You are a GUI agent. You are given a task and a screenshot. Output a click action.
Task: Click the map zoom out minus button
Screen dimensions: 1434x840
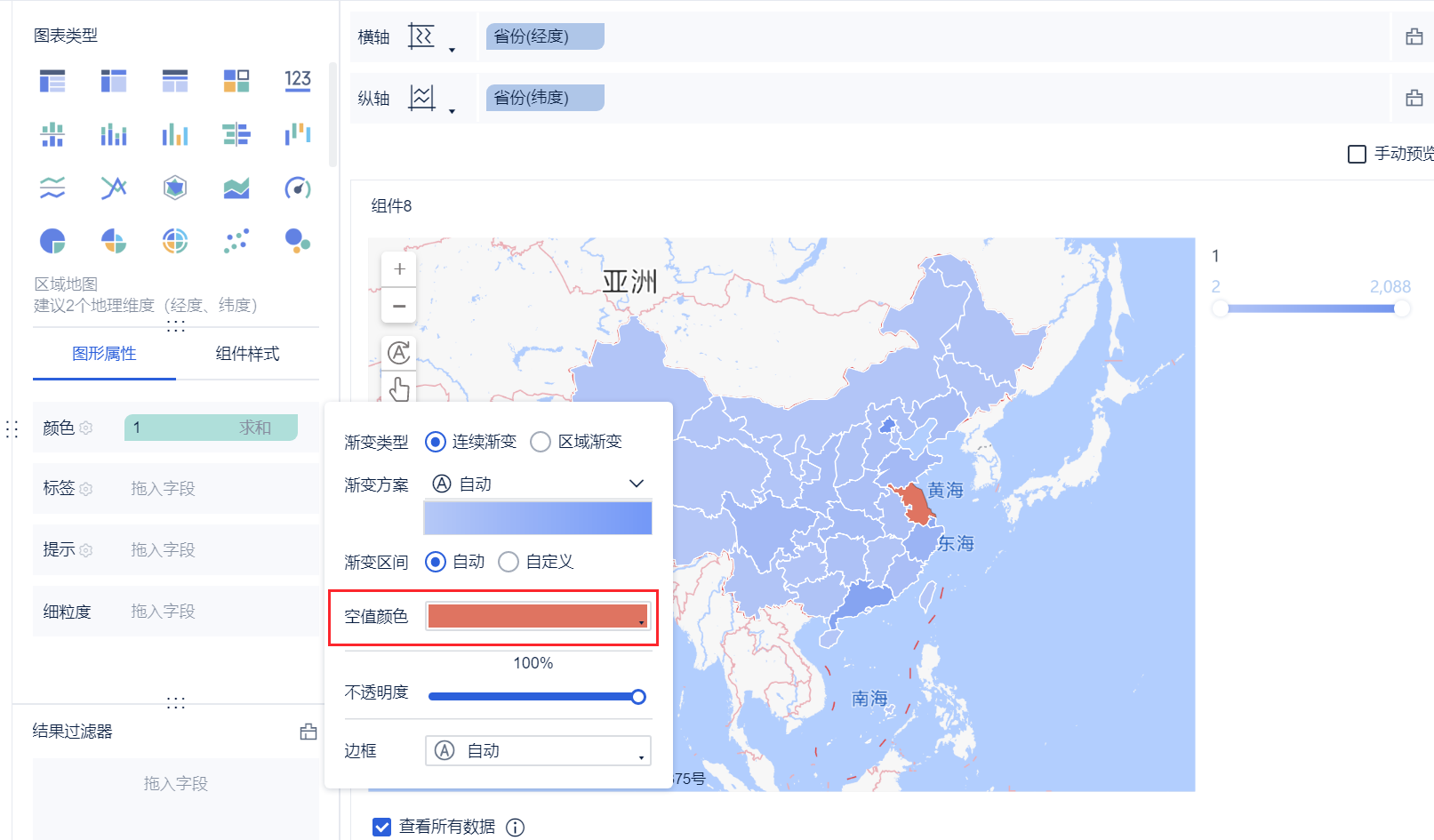[x=399, y=306]
